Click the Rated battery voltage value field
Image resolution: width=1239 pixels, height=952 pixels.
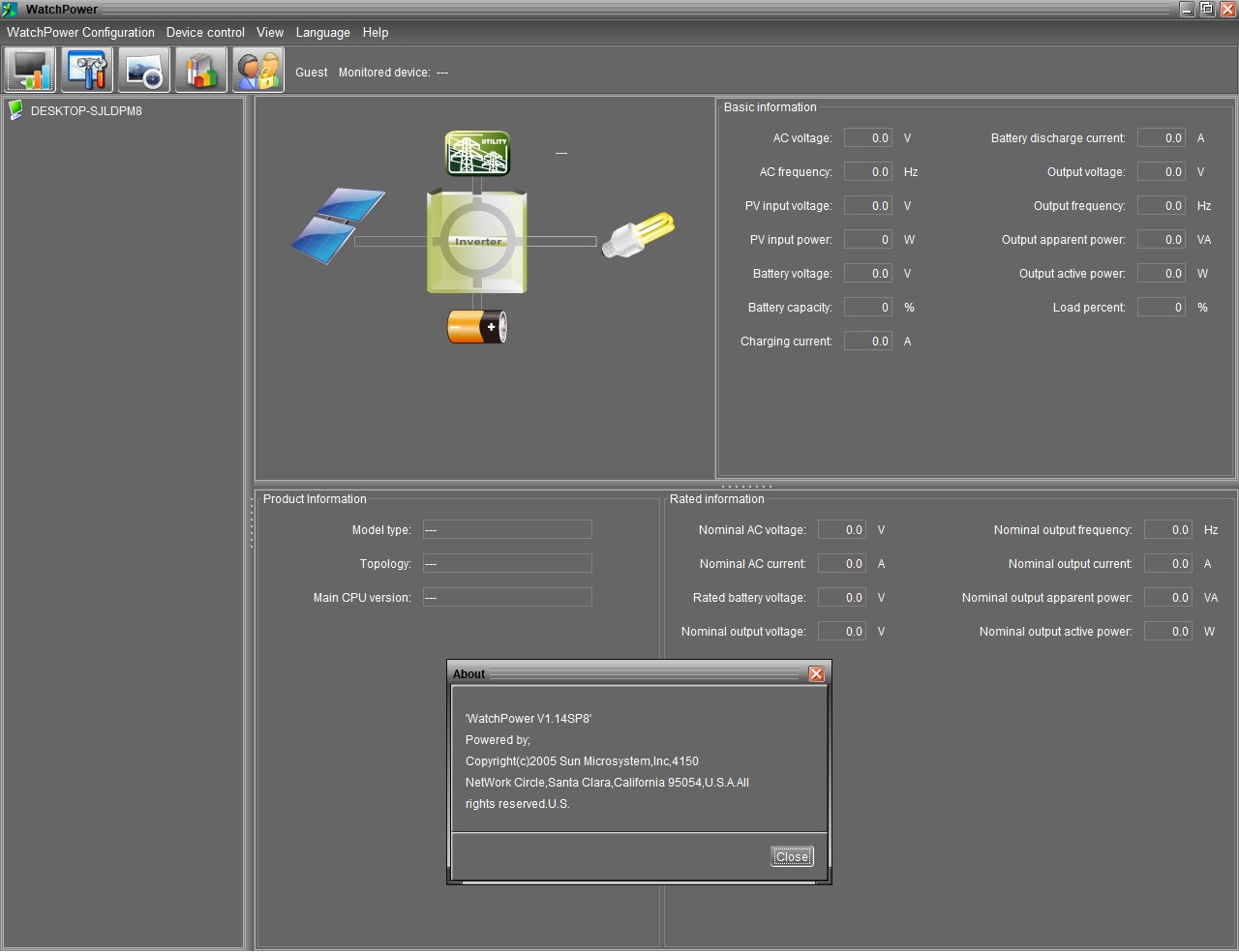(x=842, y=597)
